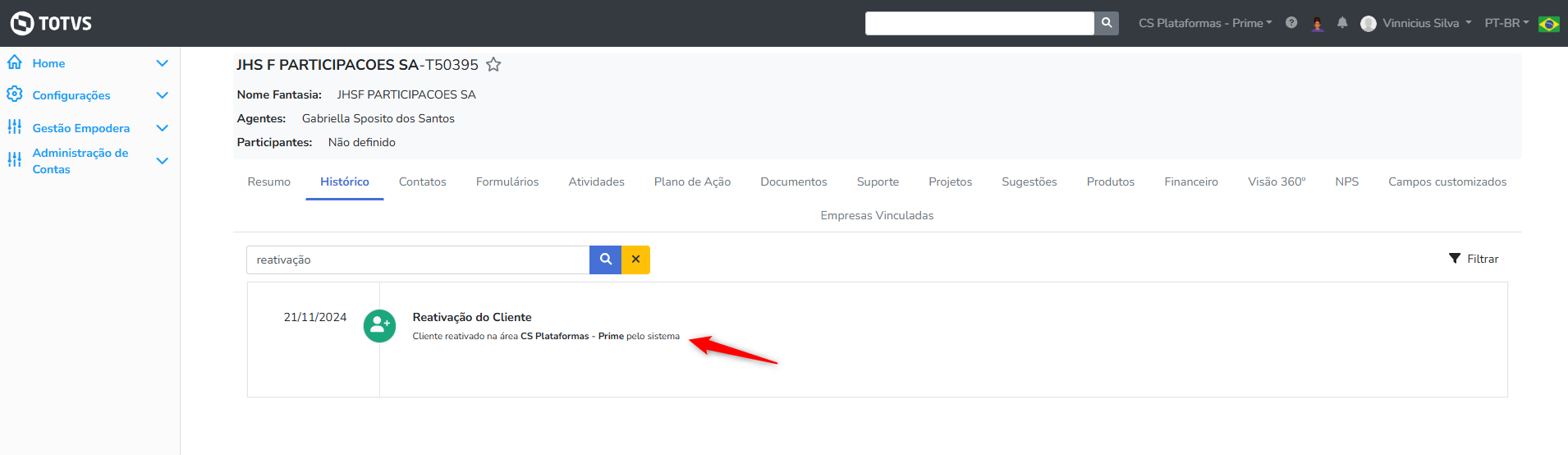Open Configurações menu label
Image resolution: width=1568 pixels, height=455 pixels.
(71, 95)
